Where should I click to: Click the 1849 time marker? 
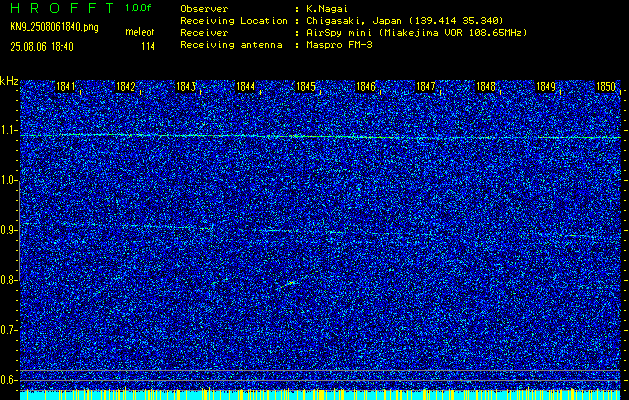tap(546, 87)
